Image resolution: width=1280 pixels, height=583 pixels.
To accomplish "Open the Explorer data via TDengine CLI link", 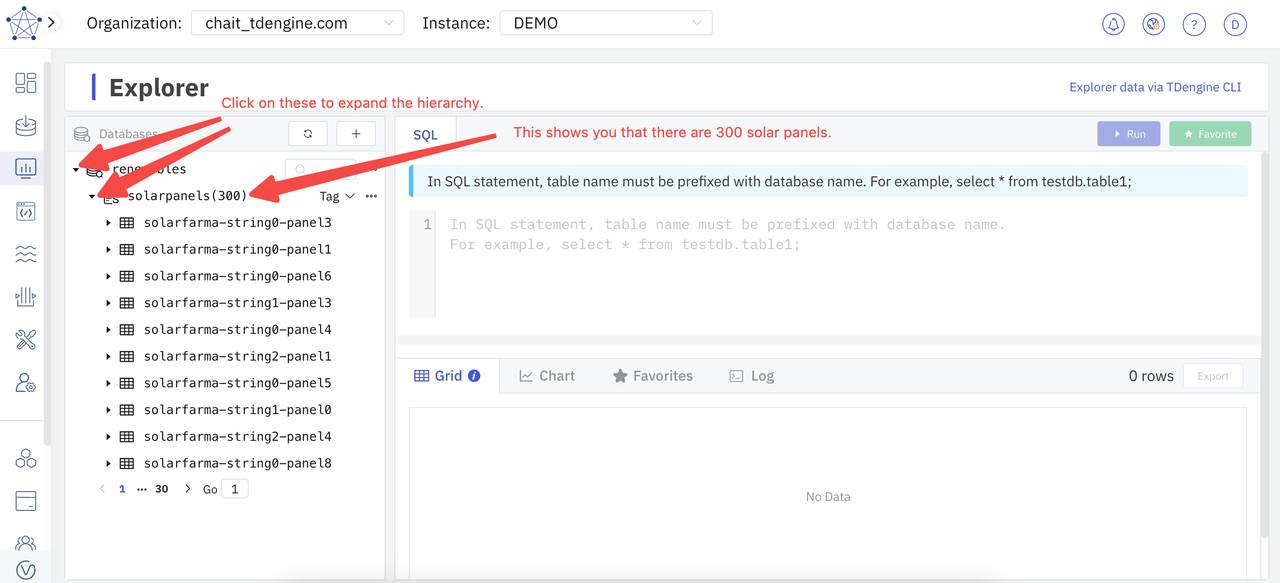I will (x=1155, y=87).
